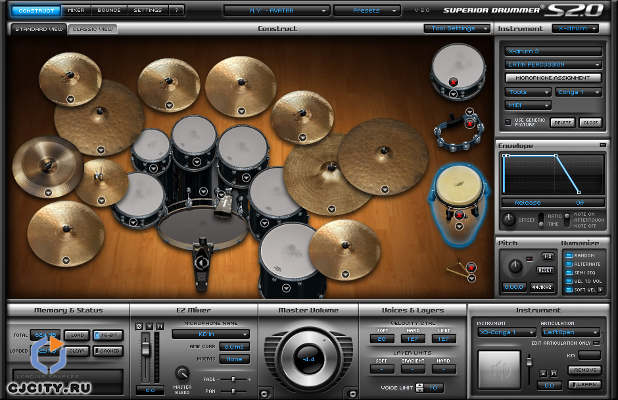618x400 pixels.
Task: Flip the Note On/Aftertouch/Note Off switch
Action: pos(567,220)
